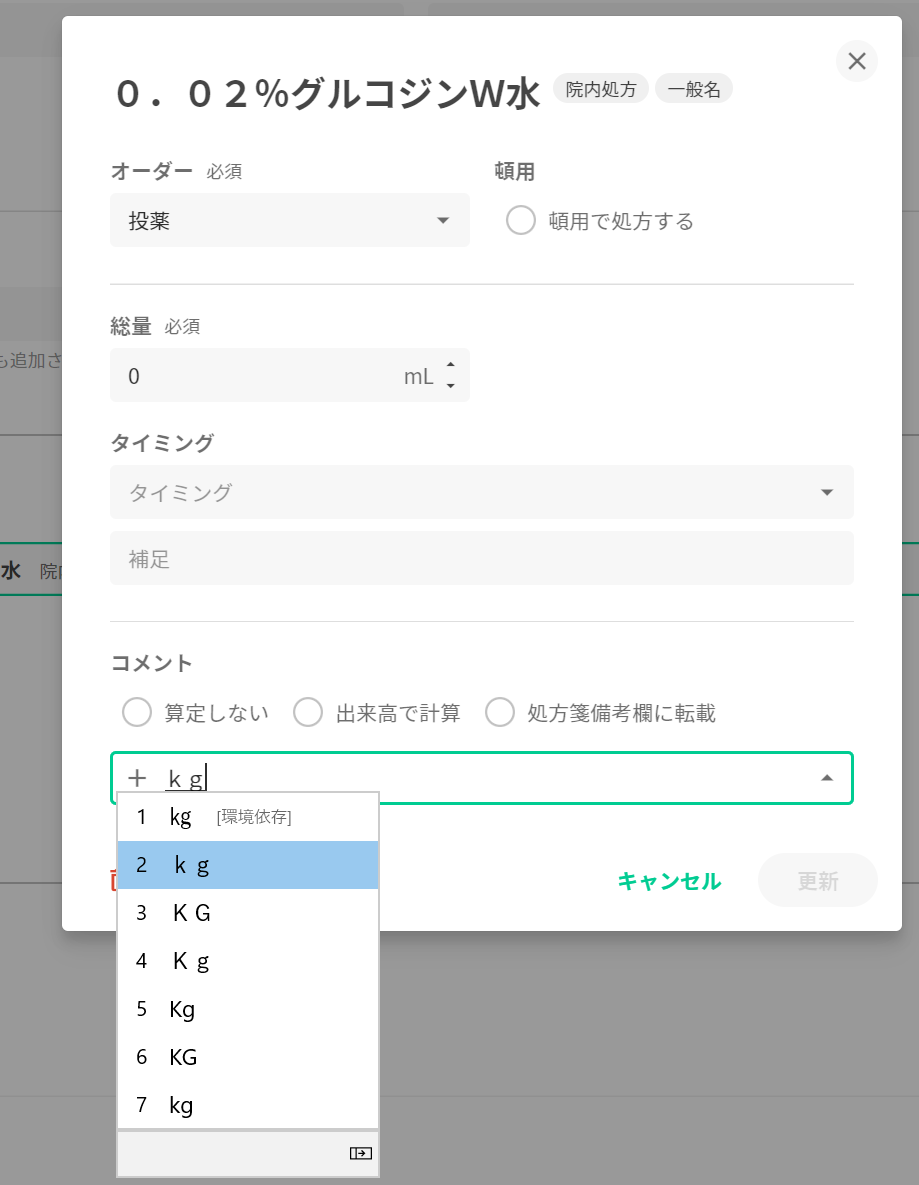Decrease total amount with the down arrow
The width and height of the screenshot is (919, 1185).
[x=450, y=386]
